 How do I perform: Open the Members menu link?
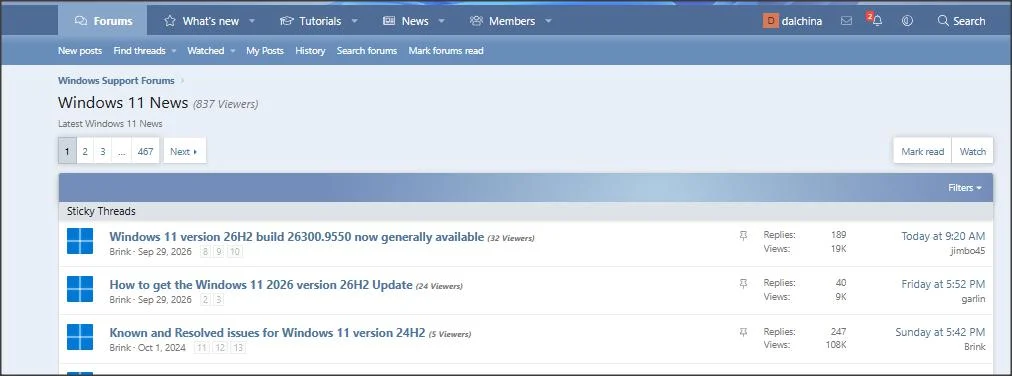pyautogui.click(x=502, y=21)
